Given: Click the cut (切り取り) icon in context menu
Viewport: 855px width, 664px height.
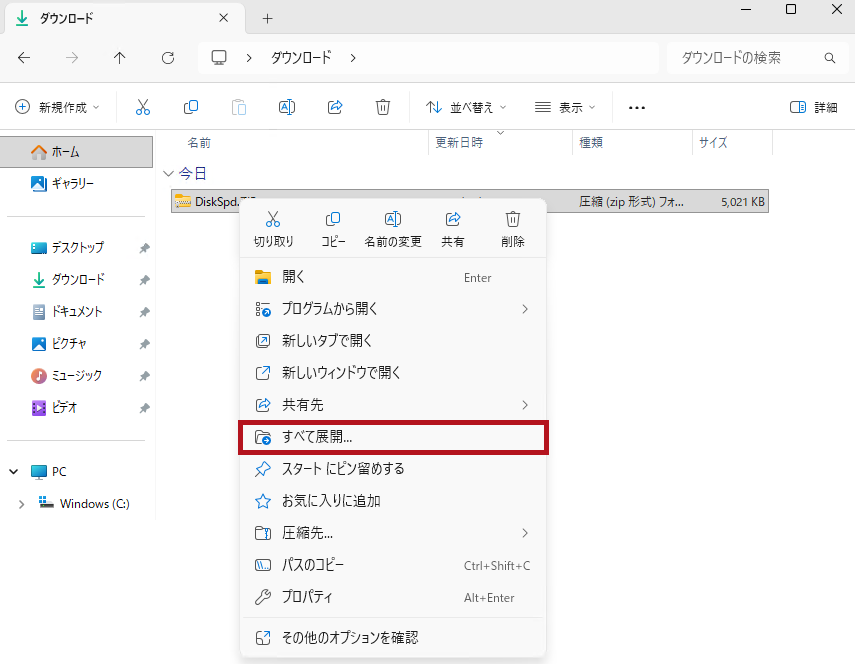Looking at the screenshot, I should [273, 219].
